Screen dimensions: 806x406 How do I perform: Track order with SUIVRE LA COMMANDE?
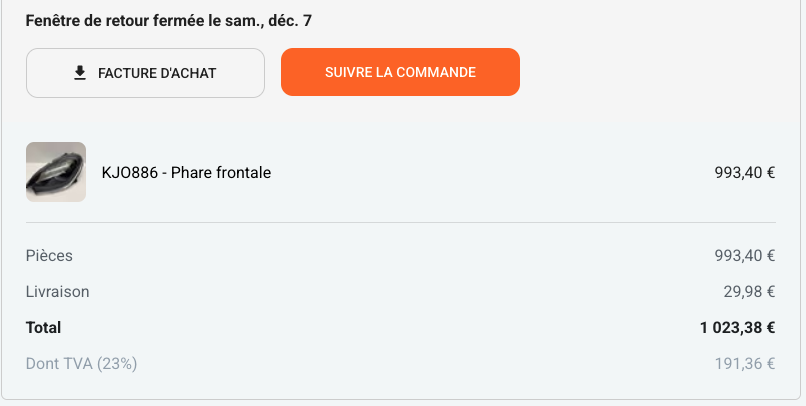point(400,72)
